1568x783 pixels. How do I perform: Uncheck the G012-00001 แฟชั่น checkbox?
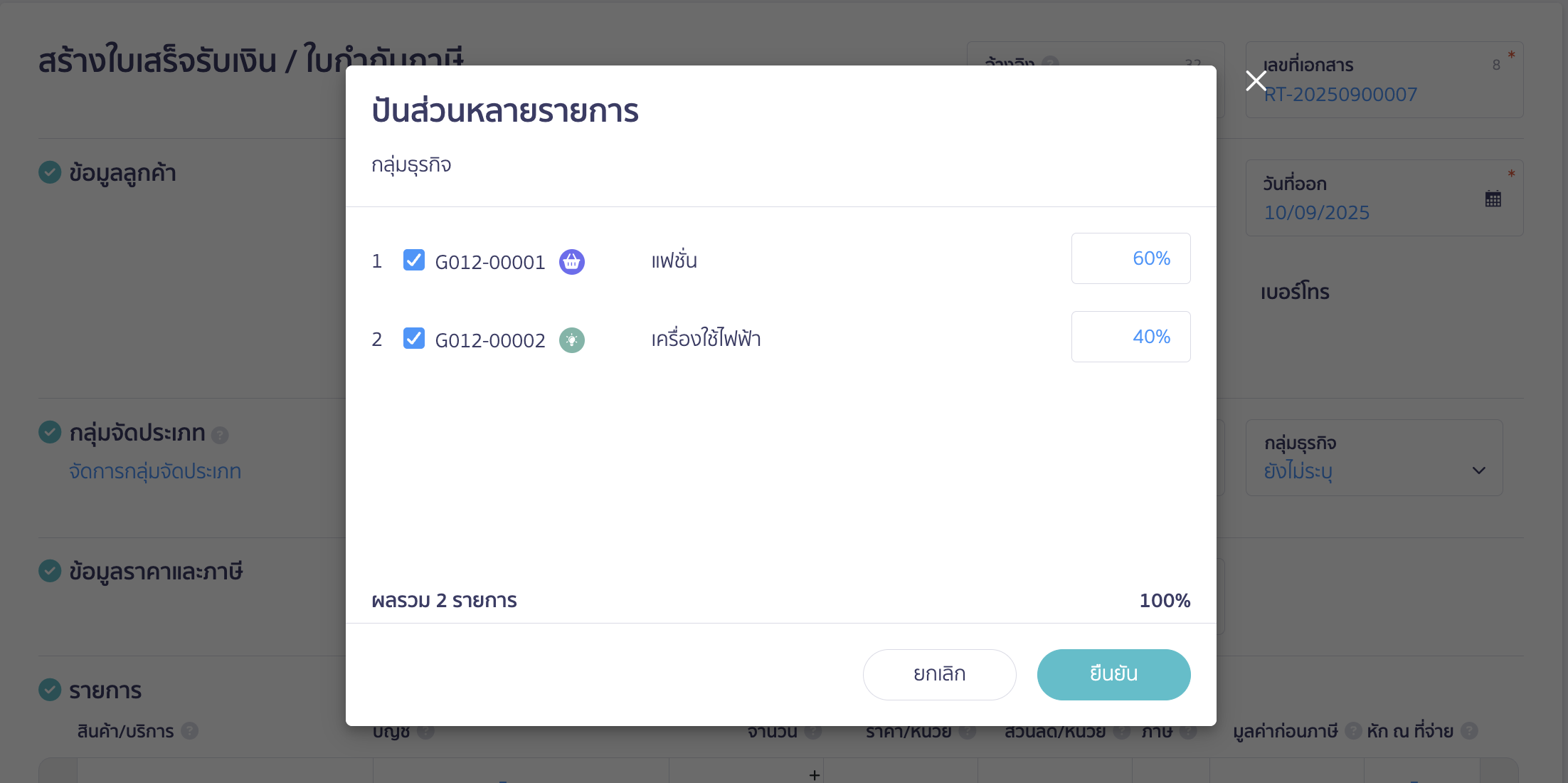[x=414, y=260]
